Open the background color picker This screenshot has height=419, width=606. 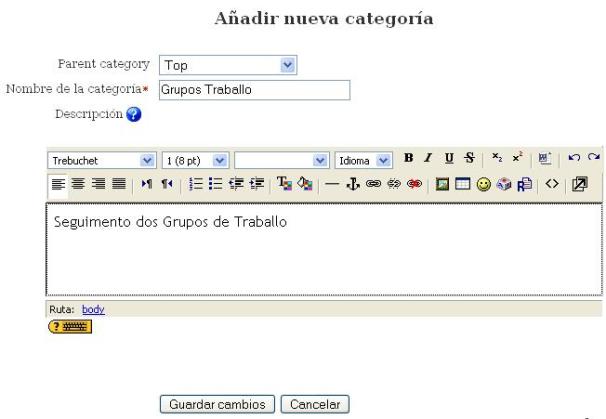[305, 184]
